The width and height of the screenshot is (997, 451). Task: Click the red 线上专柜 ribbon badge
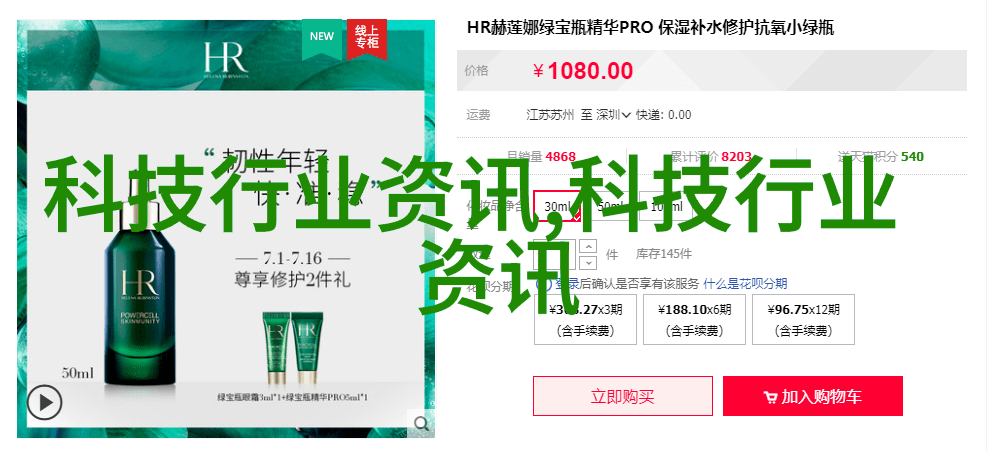click(367, 38)
